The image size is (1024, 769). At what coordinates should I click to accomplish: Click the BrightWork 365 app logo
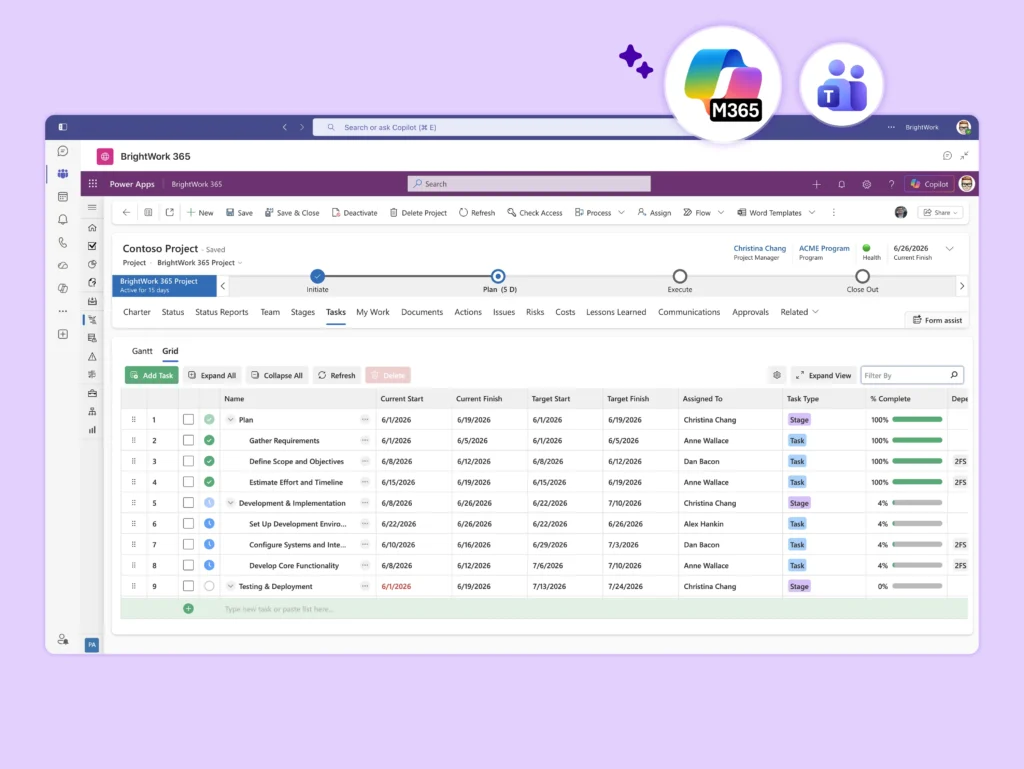tap(104, 157)
